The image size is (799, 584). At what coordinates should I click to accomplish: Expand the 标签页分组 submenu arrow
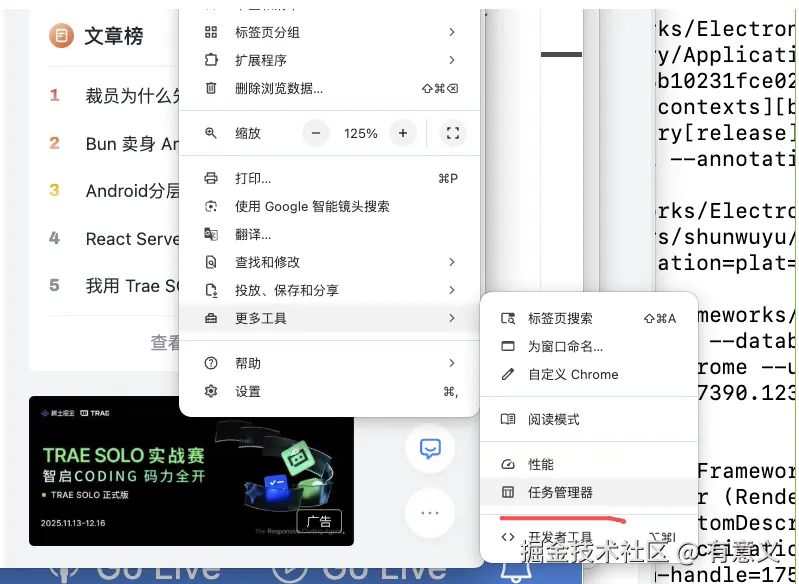pyautogui.click(x=451, y=32)
